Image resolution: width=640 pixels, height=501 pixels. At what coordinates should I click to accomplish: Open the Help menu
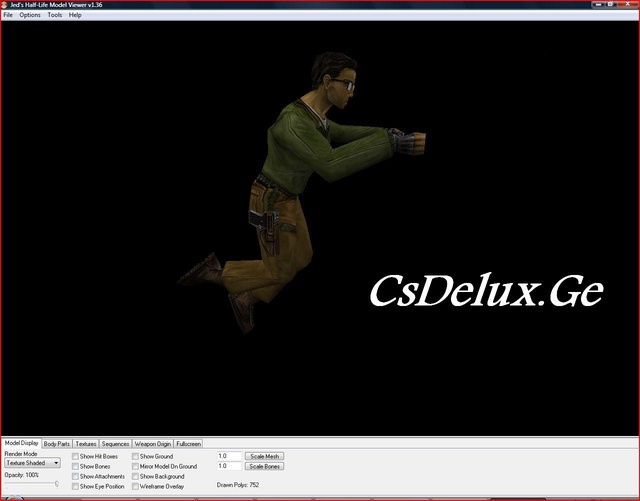[x=75, y=15]
